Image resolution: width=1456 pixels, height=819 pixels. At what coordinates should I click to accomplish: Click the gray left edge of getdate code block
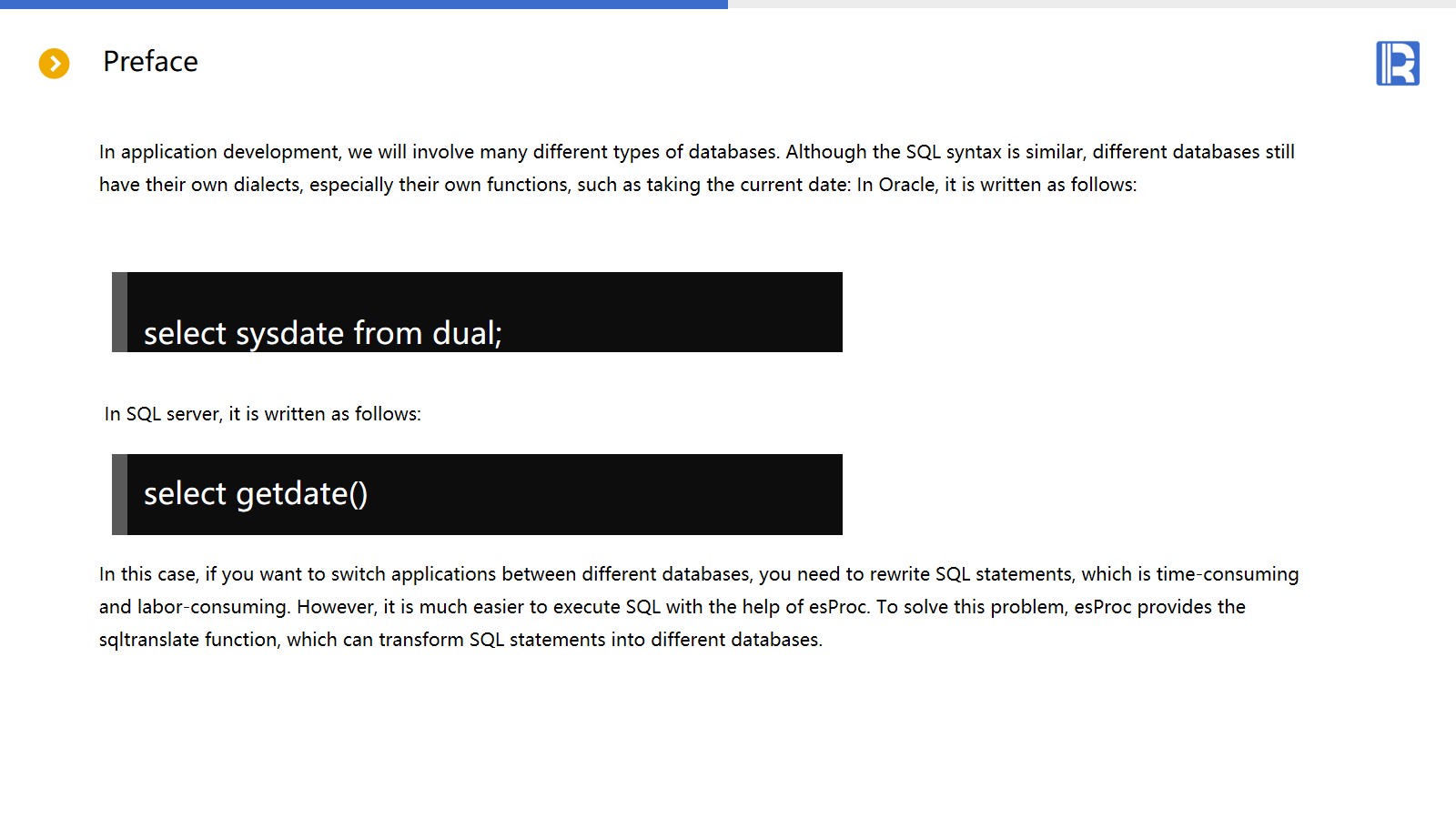tap(119, 494)
